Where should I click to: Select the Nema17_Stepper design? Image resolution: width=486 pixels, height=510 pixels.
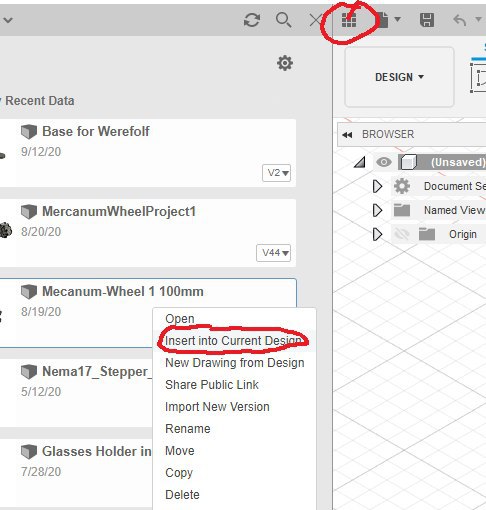tap(76, 393)
